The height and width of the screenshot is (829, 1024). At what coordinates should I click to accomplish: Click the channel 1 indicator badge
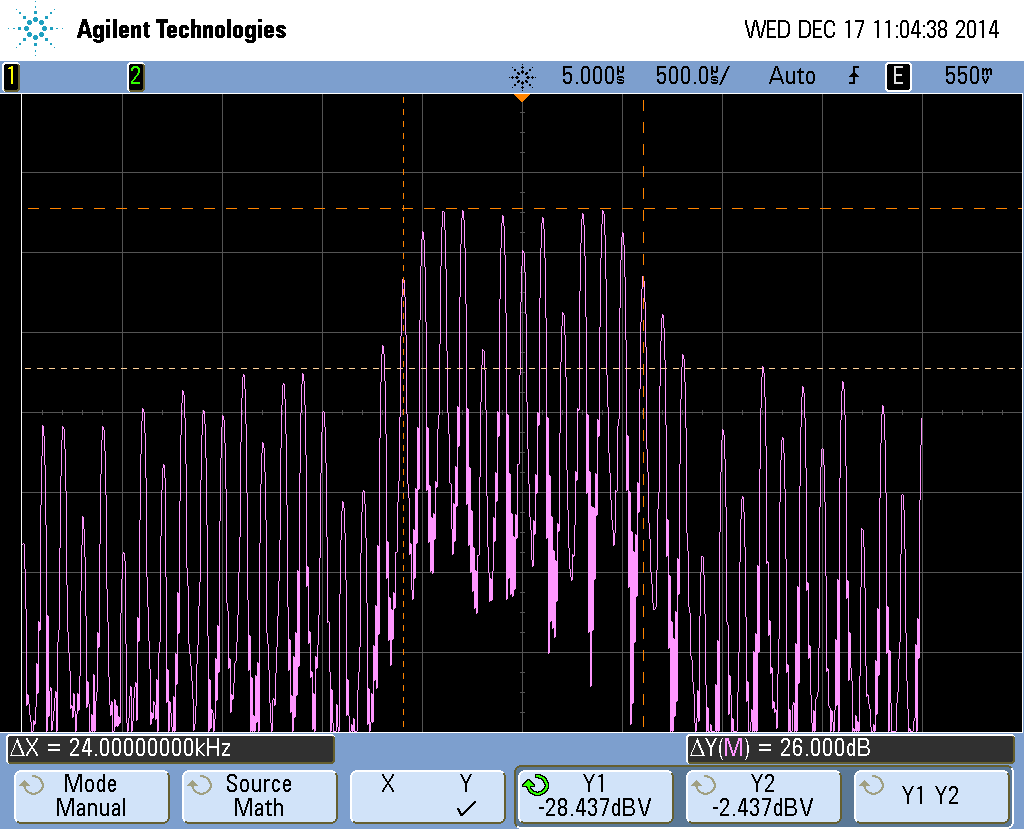[x=11, y=76]
